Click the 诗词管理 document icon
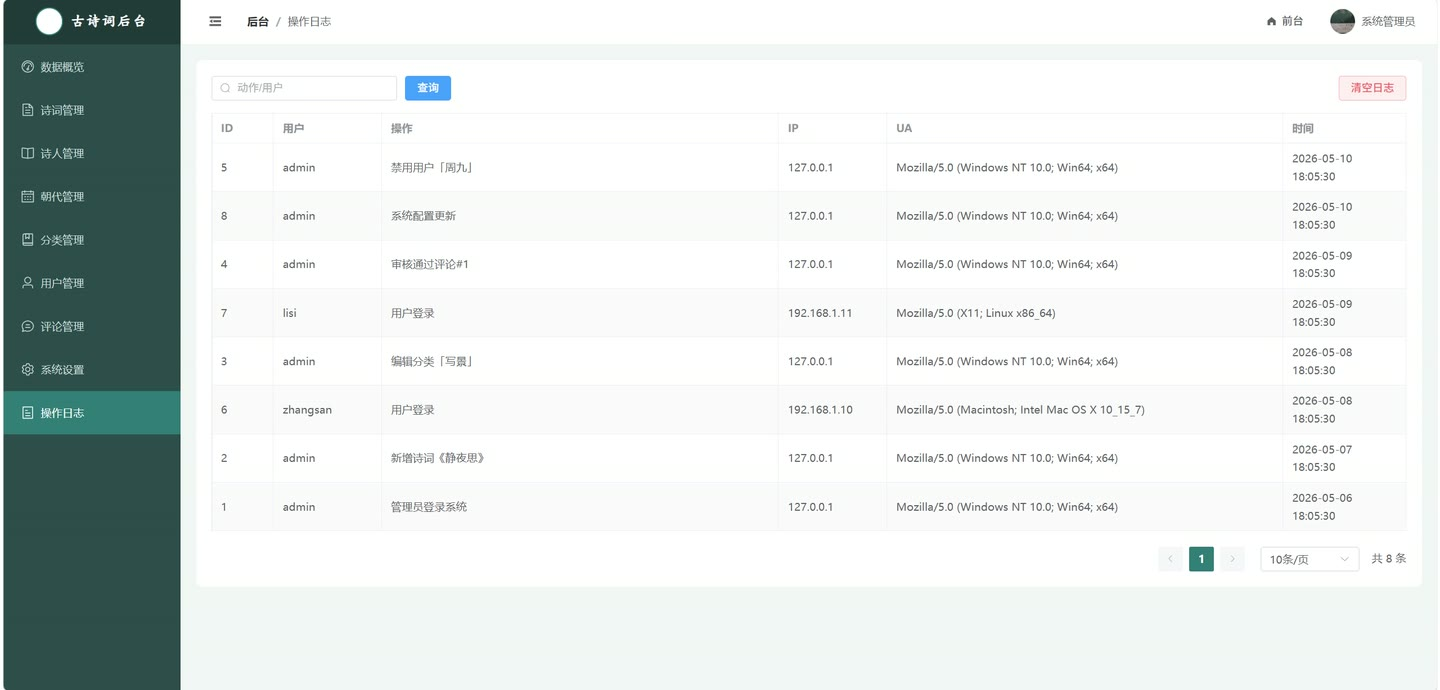 tap(28, 110)
